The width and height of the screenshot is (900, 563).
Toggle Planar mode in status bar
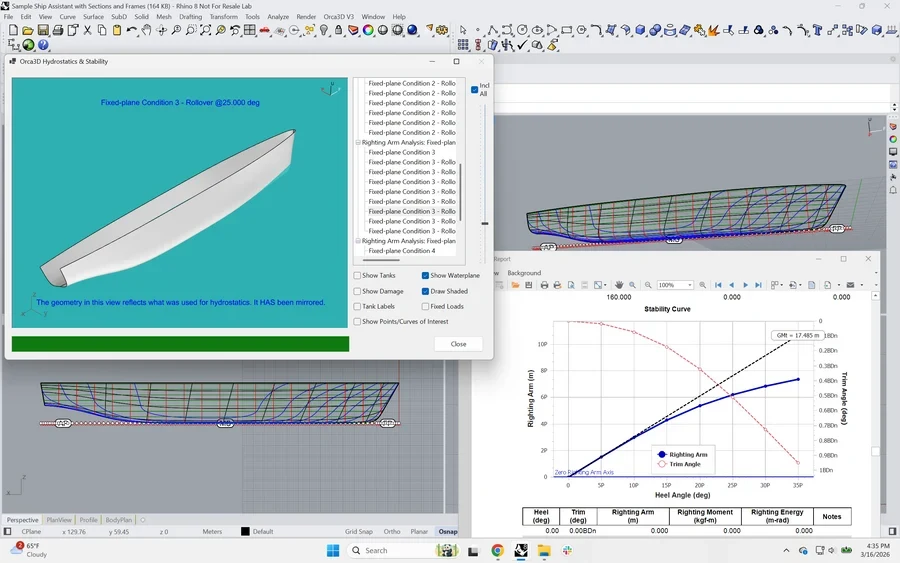tap(419, 531)
